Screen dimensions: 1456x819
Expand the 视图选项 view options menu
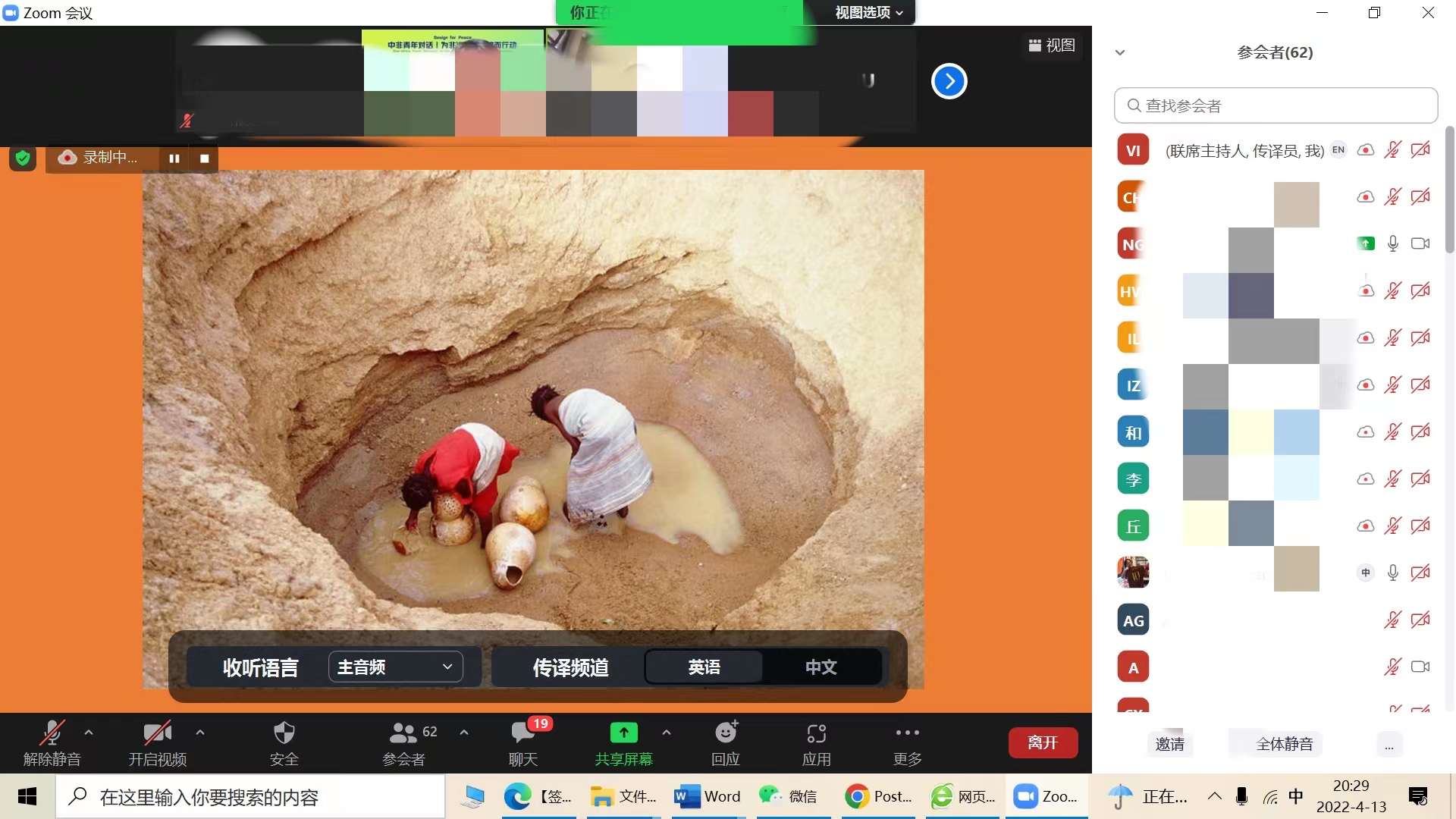click(868, 13)
